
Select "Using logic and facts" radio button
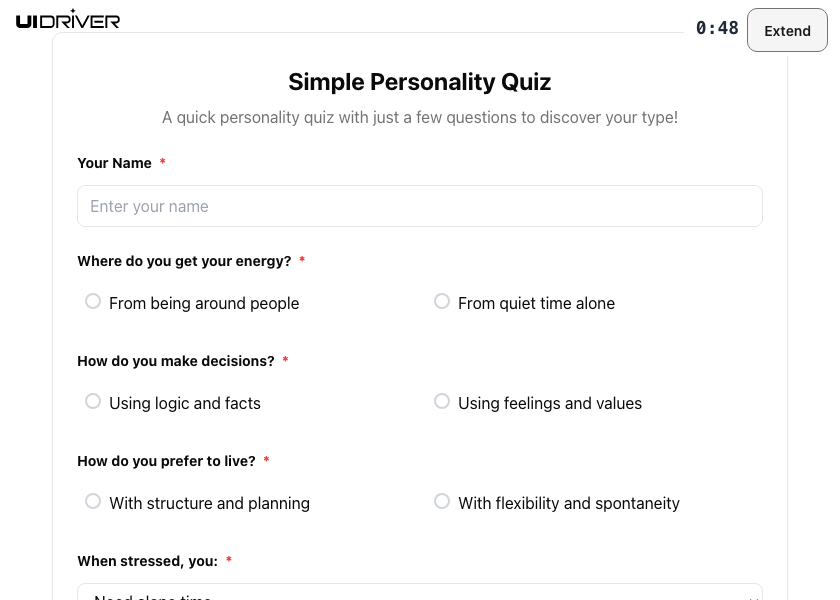coord(93,401)
